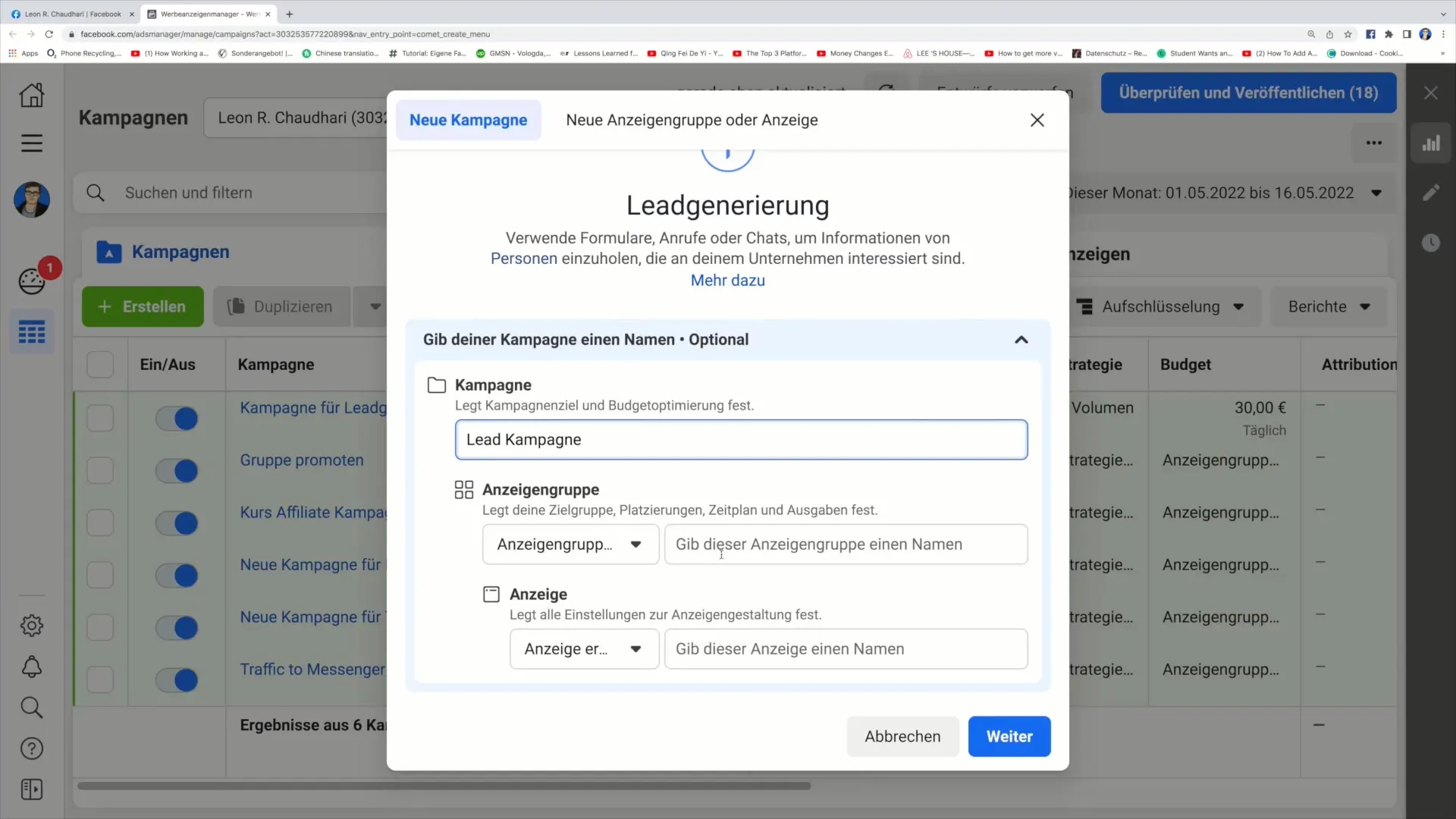Open the campaigns table grid icon

[x=32, y=332]
